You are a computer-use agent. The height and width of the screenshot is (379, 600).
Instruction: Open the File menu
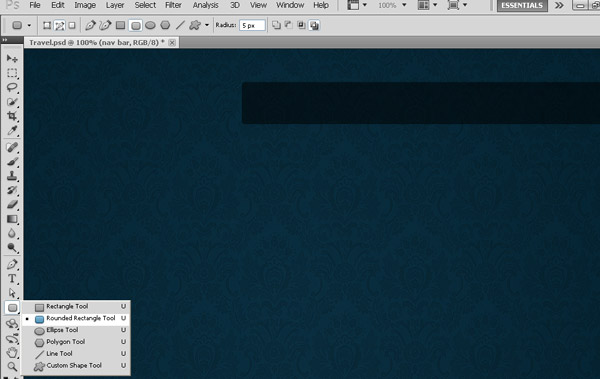pos(35,5)
